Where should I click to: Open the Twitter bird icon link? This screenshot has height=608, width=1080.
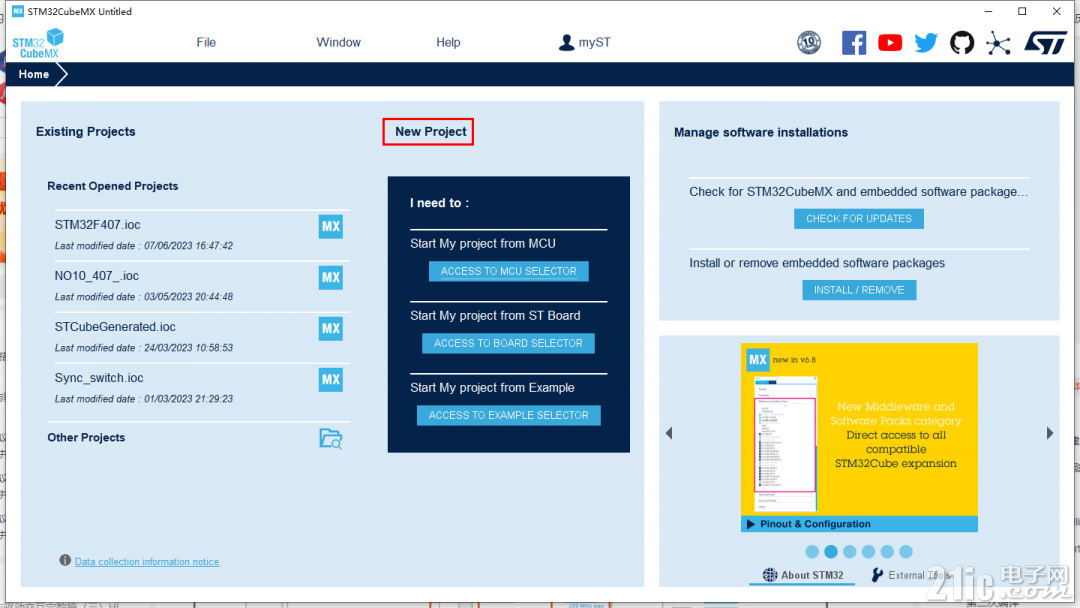click(926, 43)
